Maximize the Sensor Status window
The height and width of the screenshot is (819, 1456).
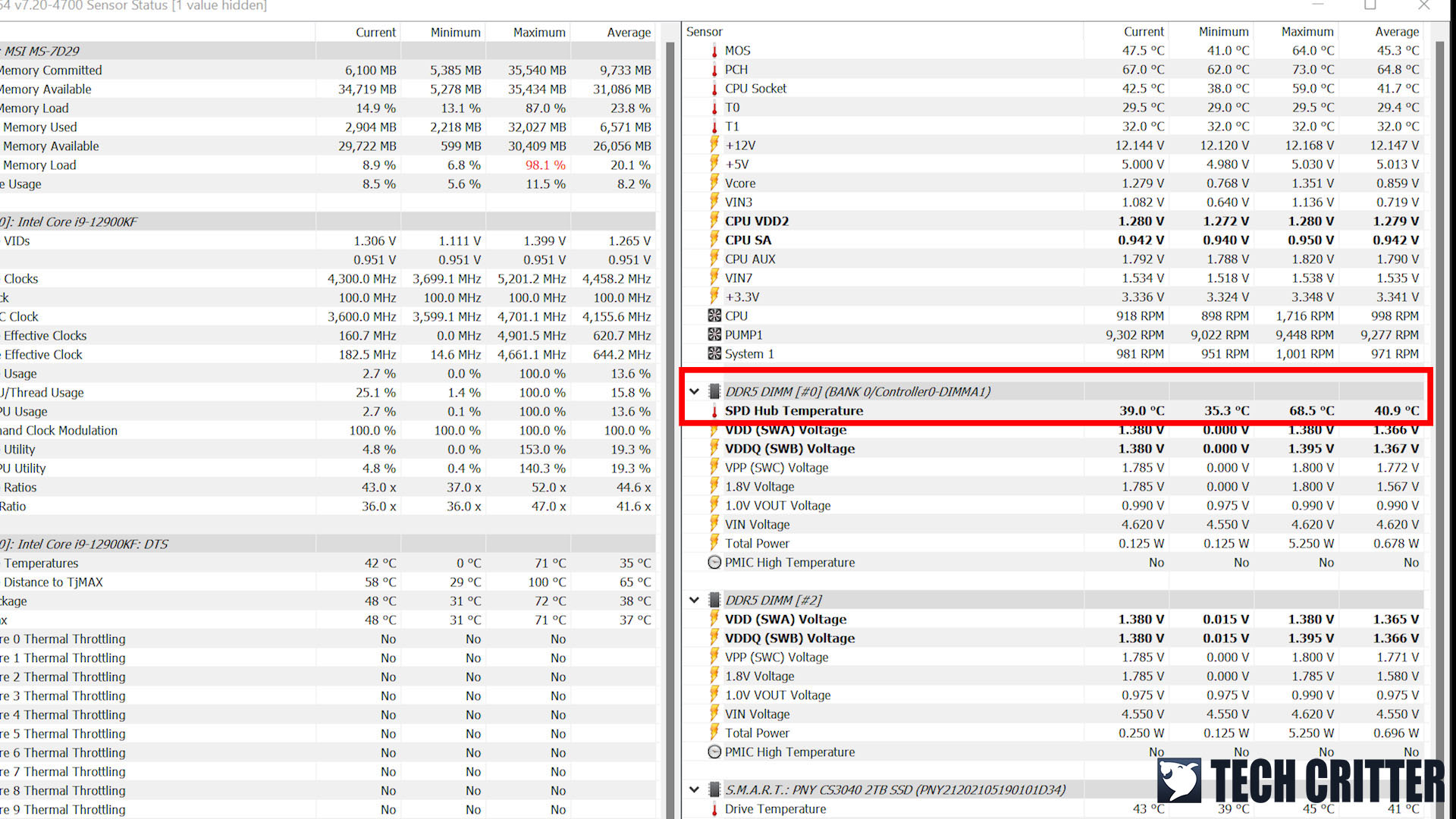tap(1370, 5)
